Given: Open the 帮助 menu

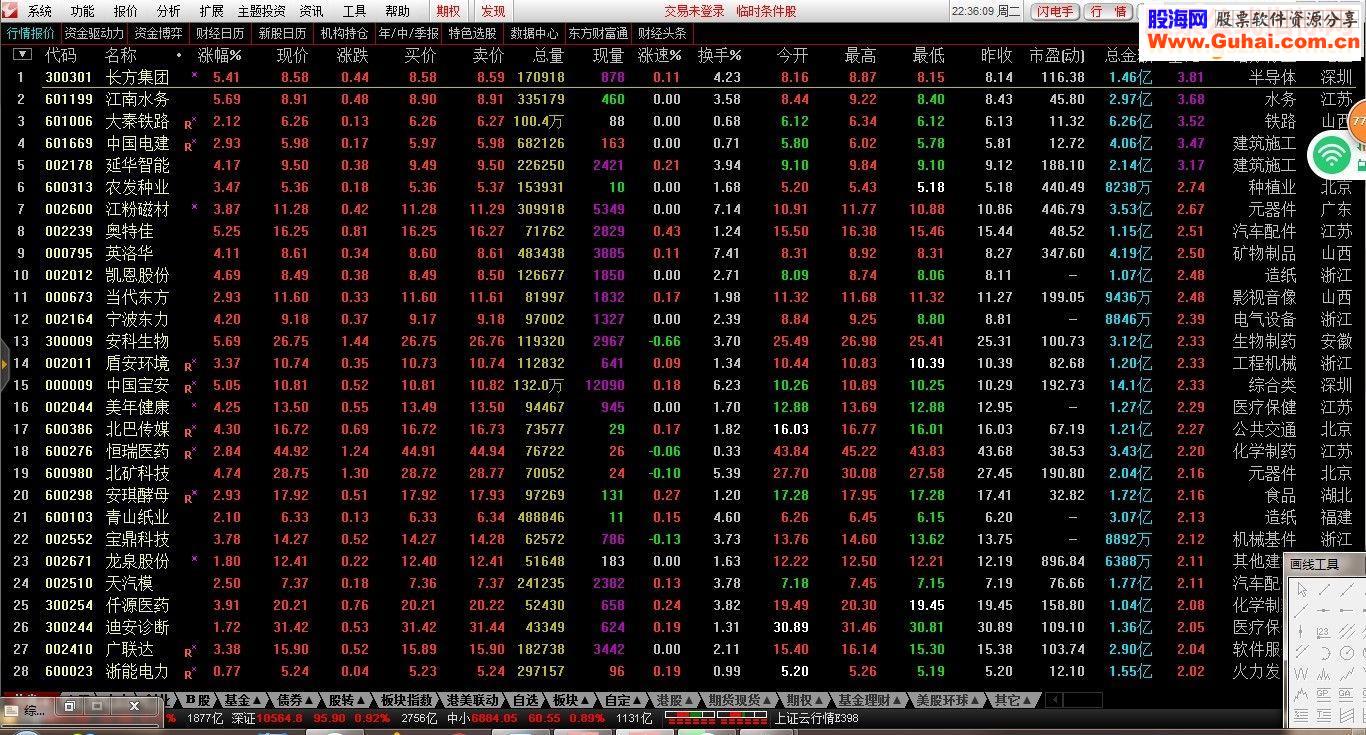Looking at the screenshot, I should (x=398, y=11).
